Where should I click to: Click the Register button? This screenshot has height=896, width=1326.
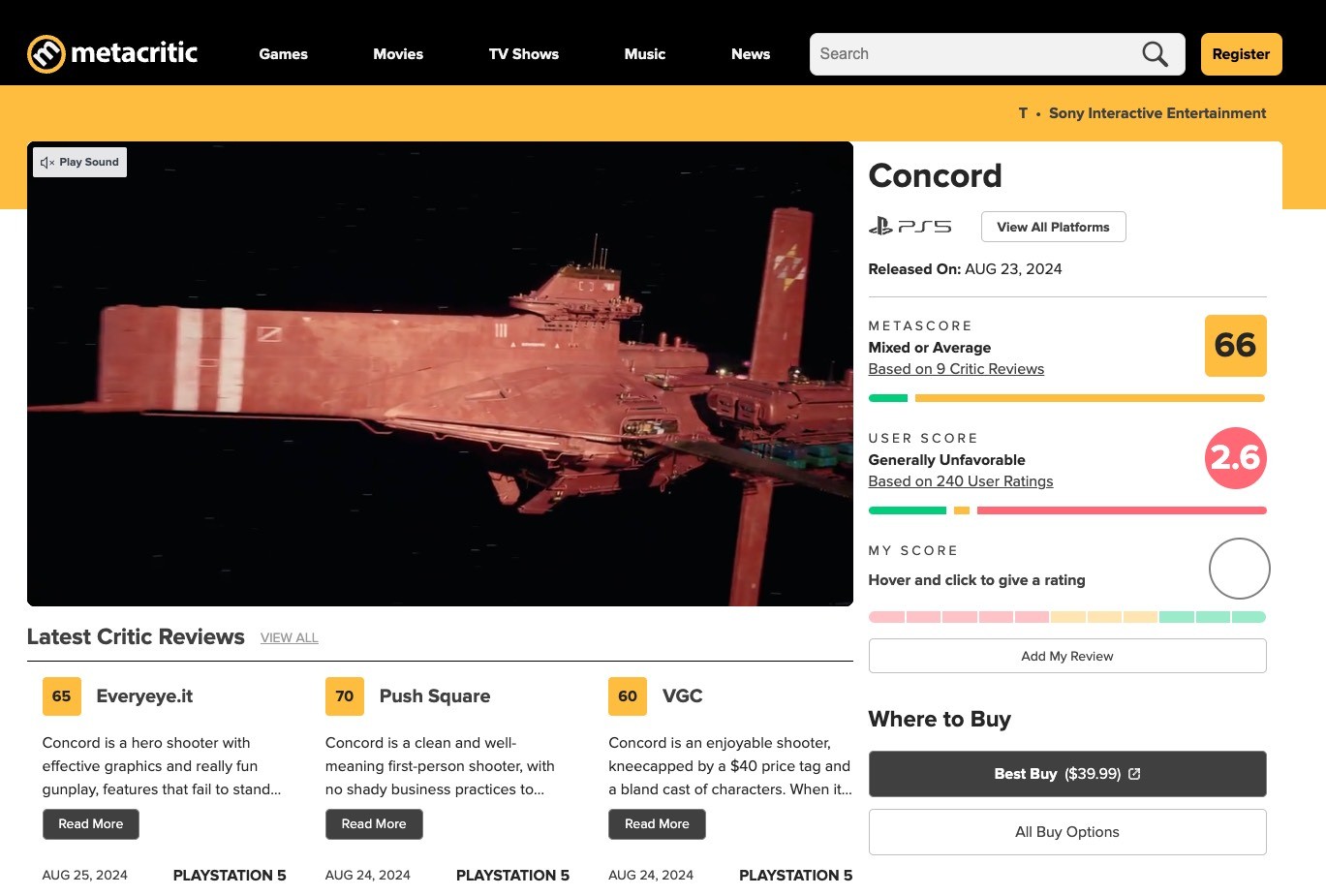(x=1241, y=54)
